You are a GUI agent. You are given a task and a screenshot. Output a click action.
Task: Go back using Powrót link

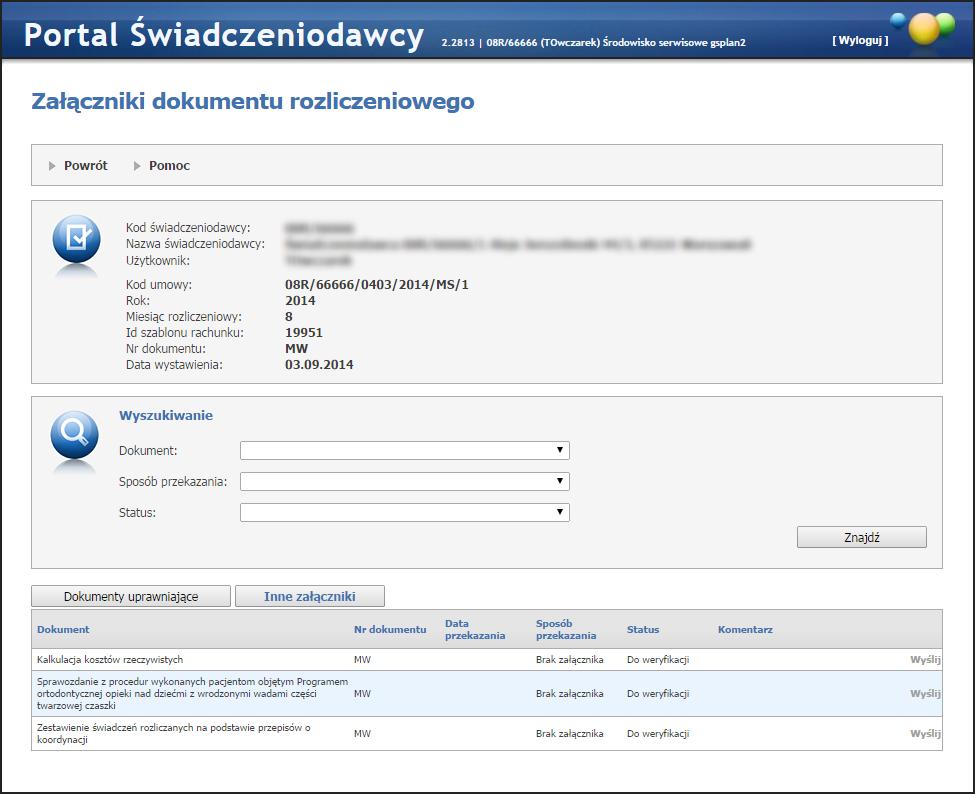pos(86,165)
